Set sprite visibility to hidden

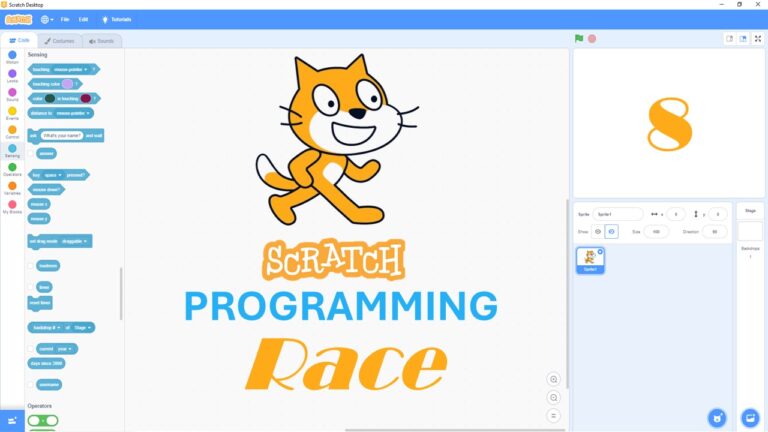(x=611, y=232)
